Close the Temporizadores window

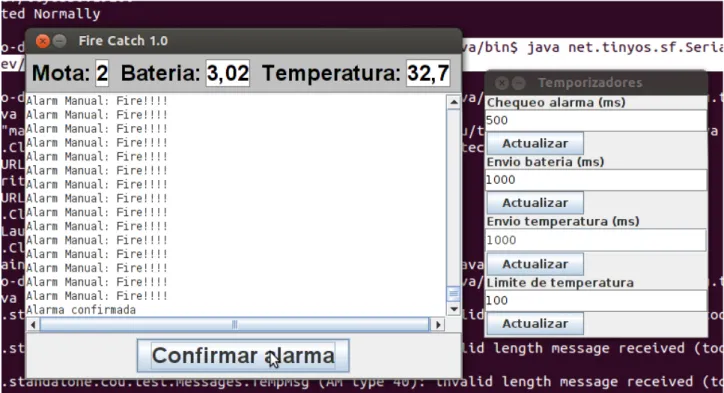pos(502,83)
